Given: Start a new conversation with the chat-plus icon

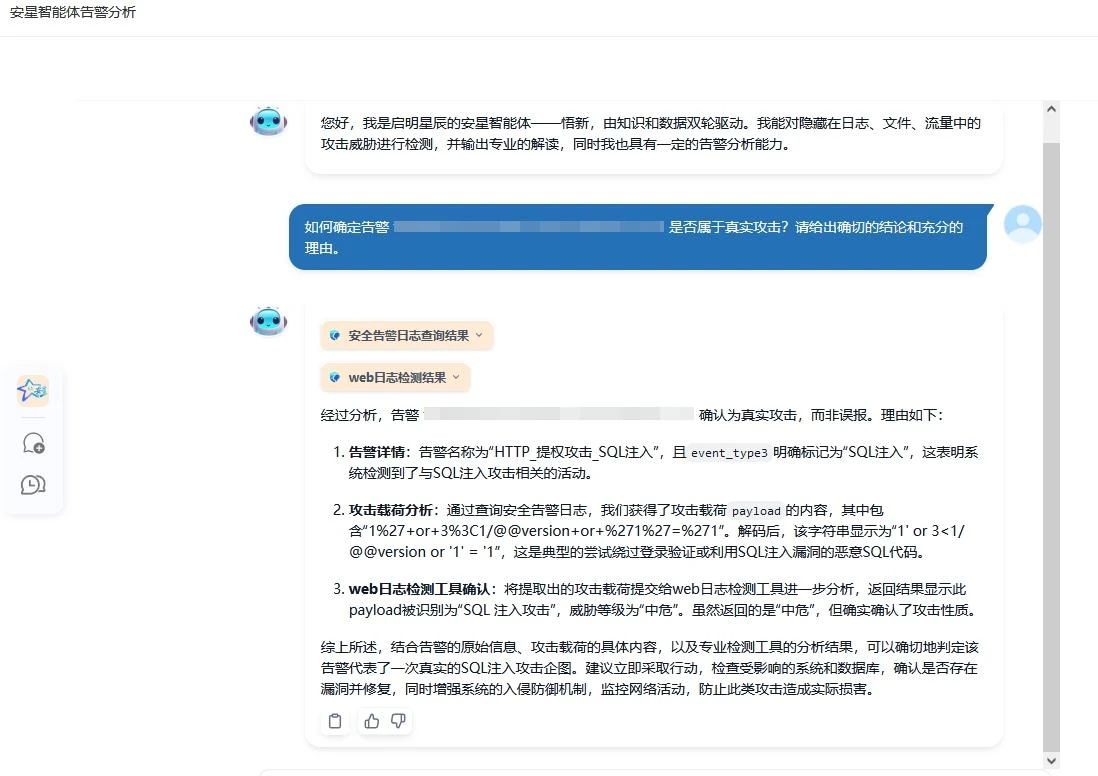Looking at the screenshot, I should click(32, 441).
